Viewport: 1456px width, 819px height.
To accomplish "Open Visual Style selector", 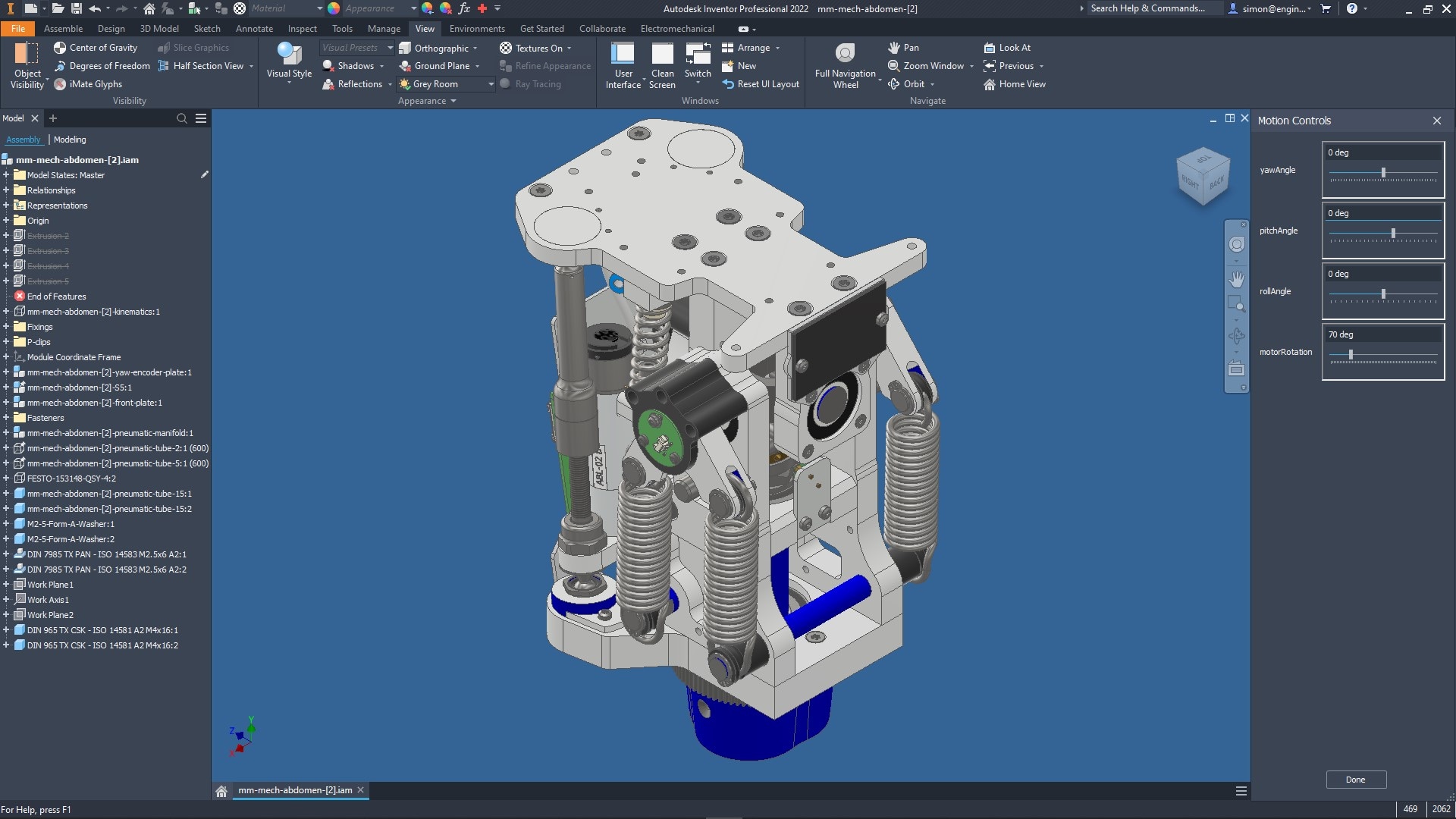I will (x=289, y=64).
